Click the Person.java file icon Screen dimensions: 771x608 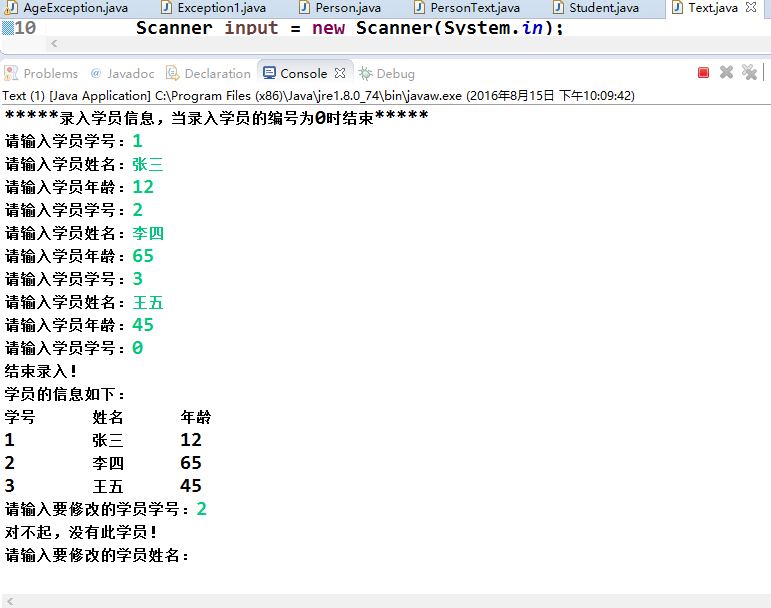tap(305, 7)
